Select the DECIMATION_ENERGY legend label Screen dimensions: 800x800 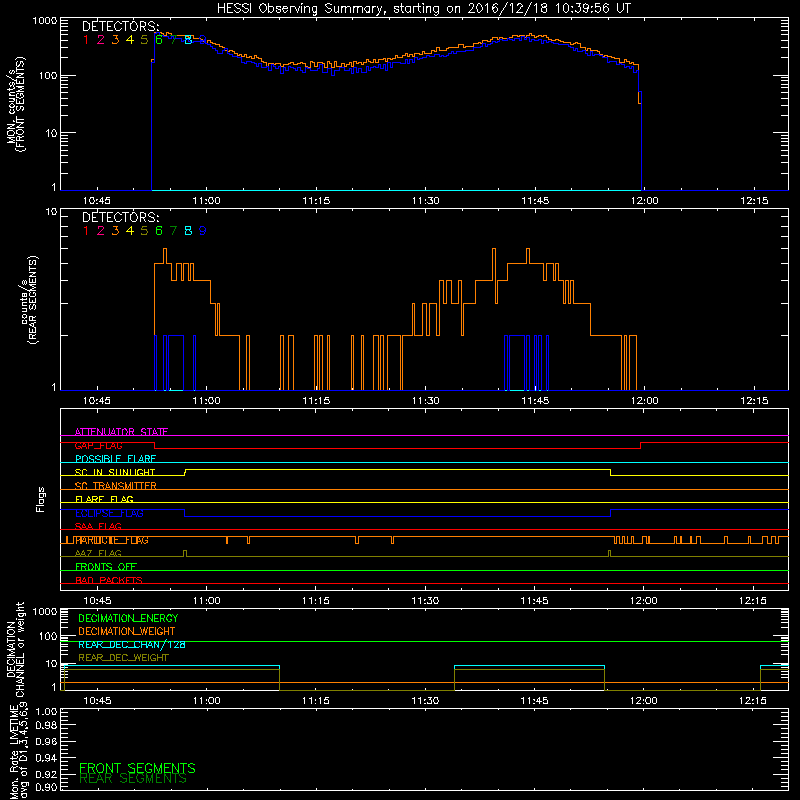pos(128,618)
